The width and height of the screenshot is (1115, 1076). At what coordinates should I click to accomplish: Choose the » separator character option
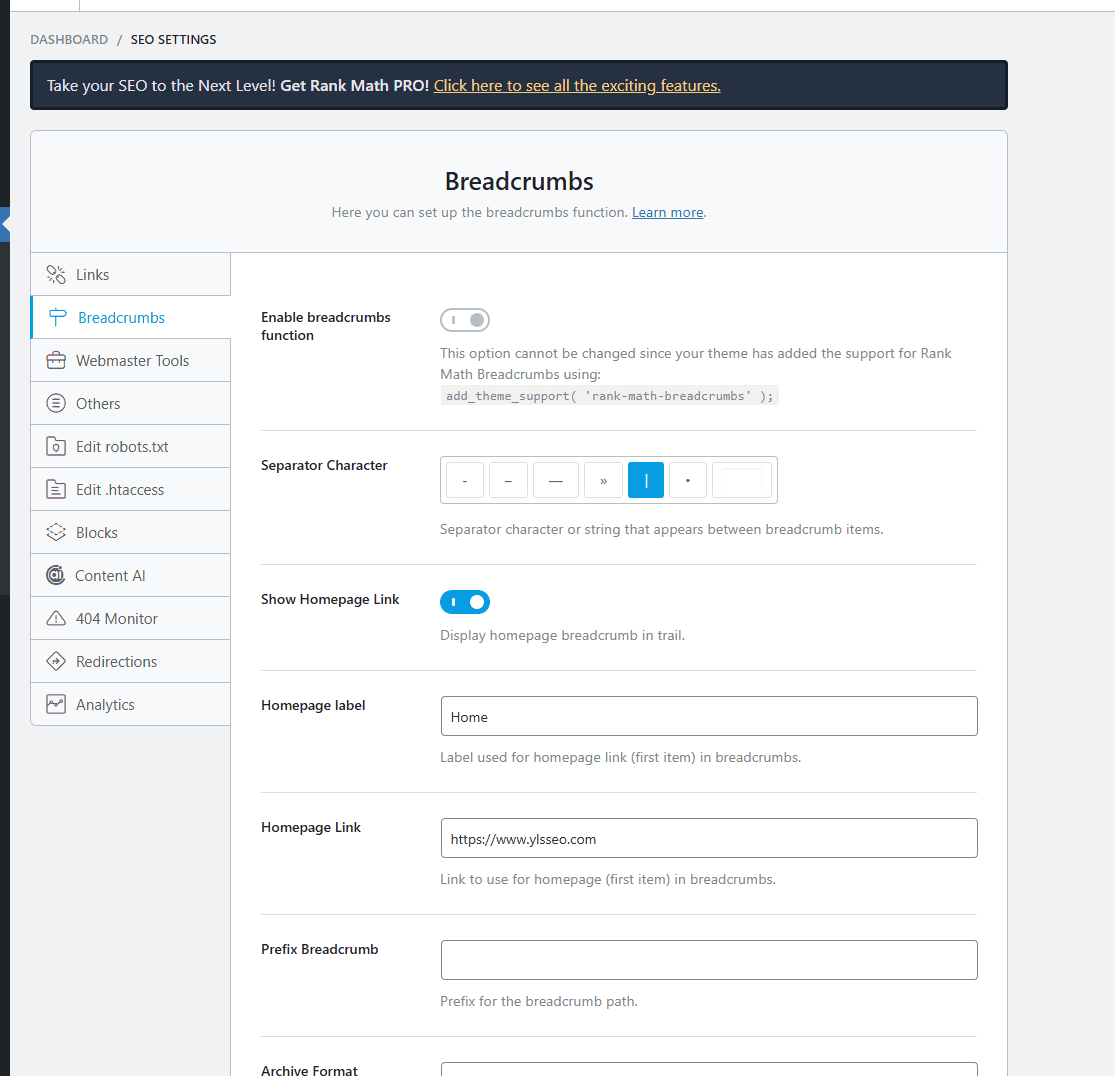(x=603, y=481)
